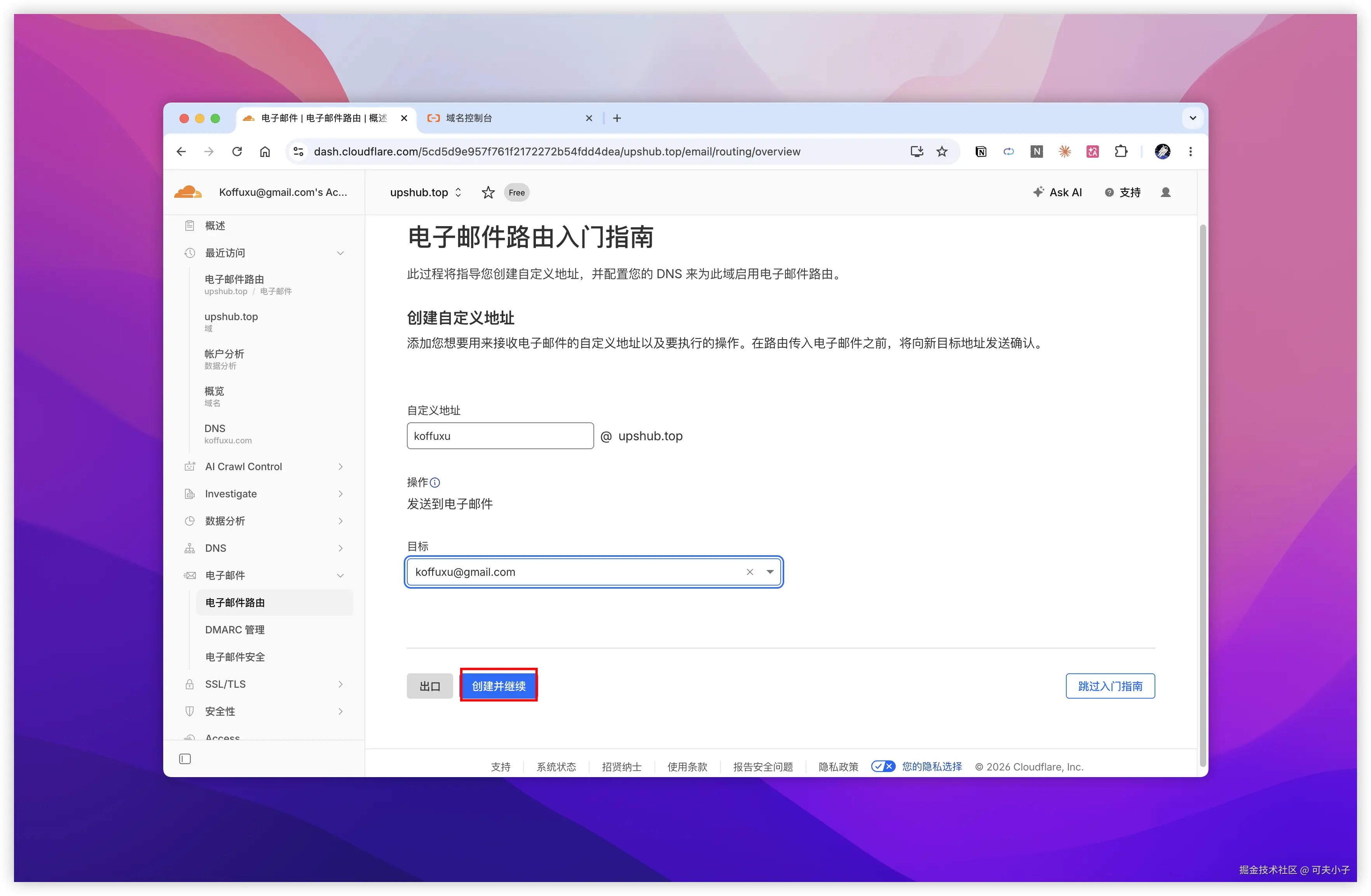Go back with the browser back arrow
Image resolution: width=1371 pixels, height=896 pixels.
point(181,152)
